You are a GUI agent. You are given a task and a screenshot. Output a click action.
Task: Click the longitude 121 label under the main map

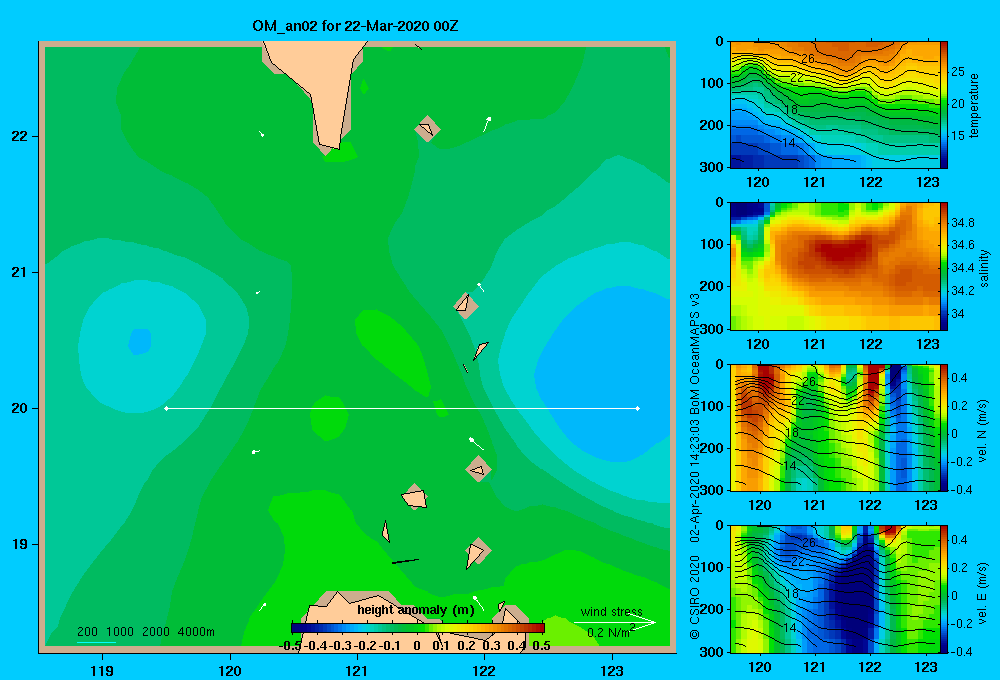tap(357, 670)
